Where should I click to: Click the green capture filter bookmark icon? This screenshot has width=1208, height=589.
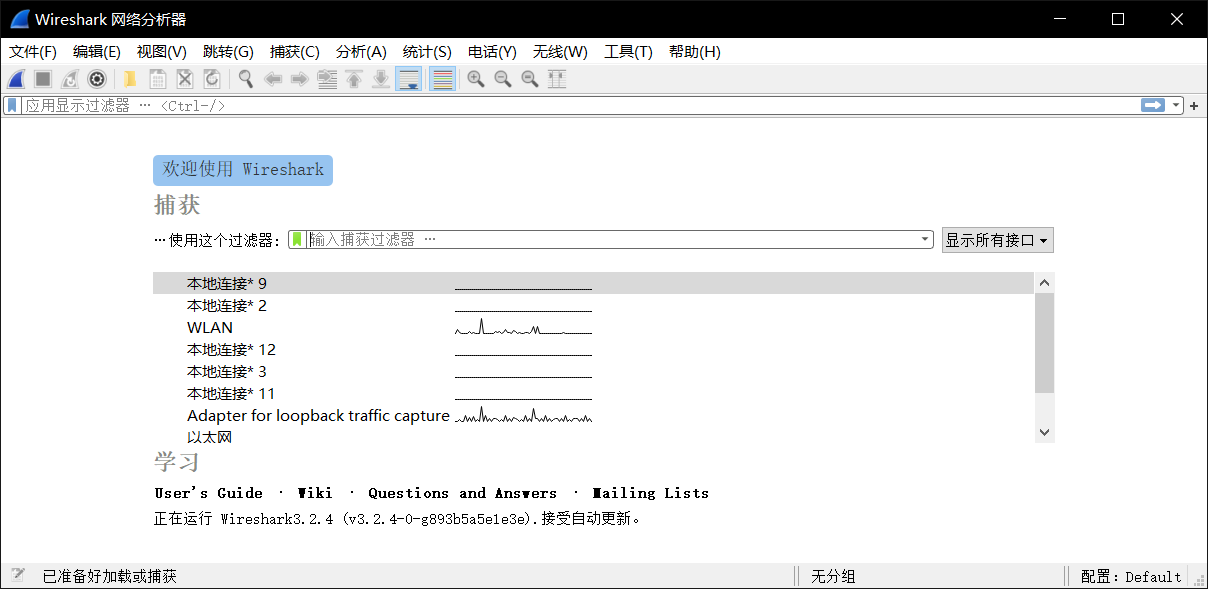[x=297, y=239]
